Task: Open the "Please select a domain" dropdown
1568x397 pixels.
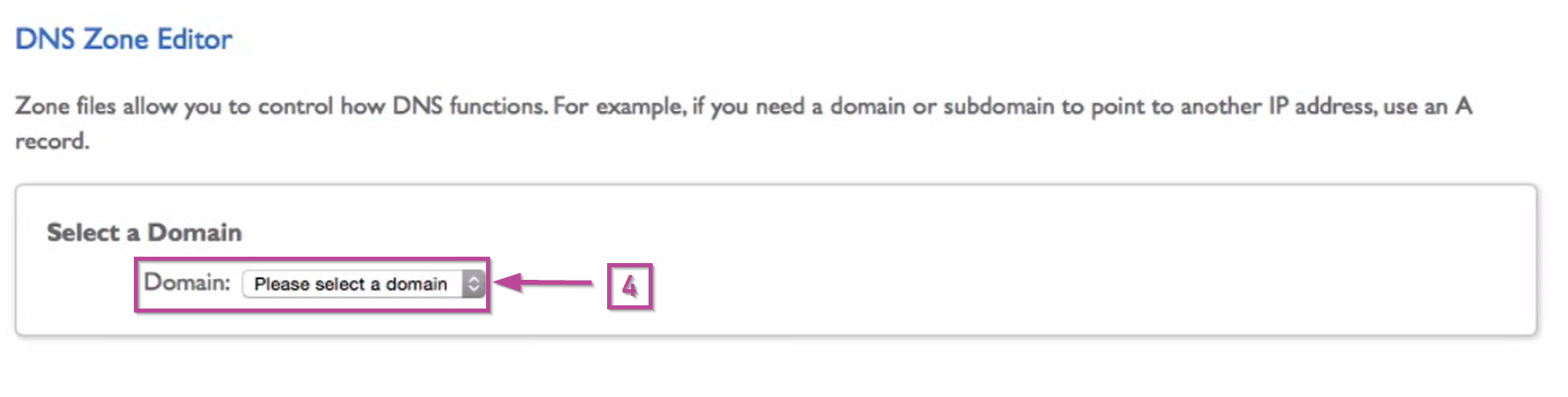Action: pos(351,284)
